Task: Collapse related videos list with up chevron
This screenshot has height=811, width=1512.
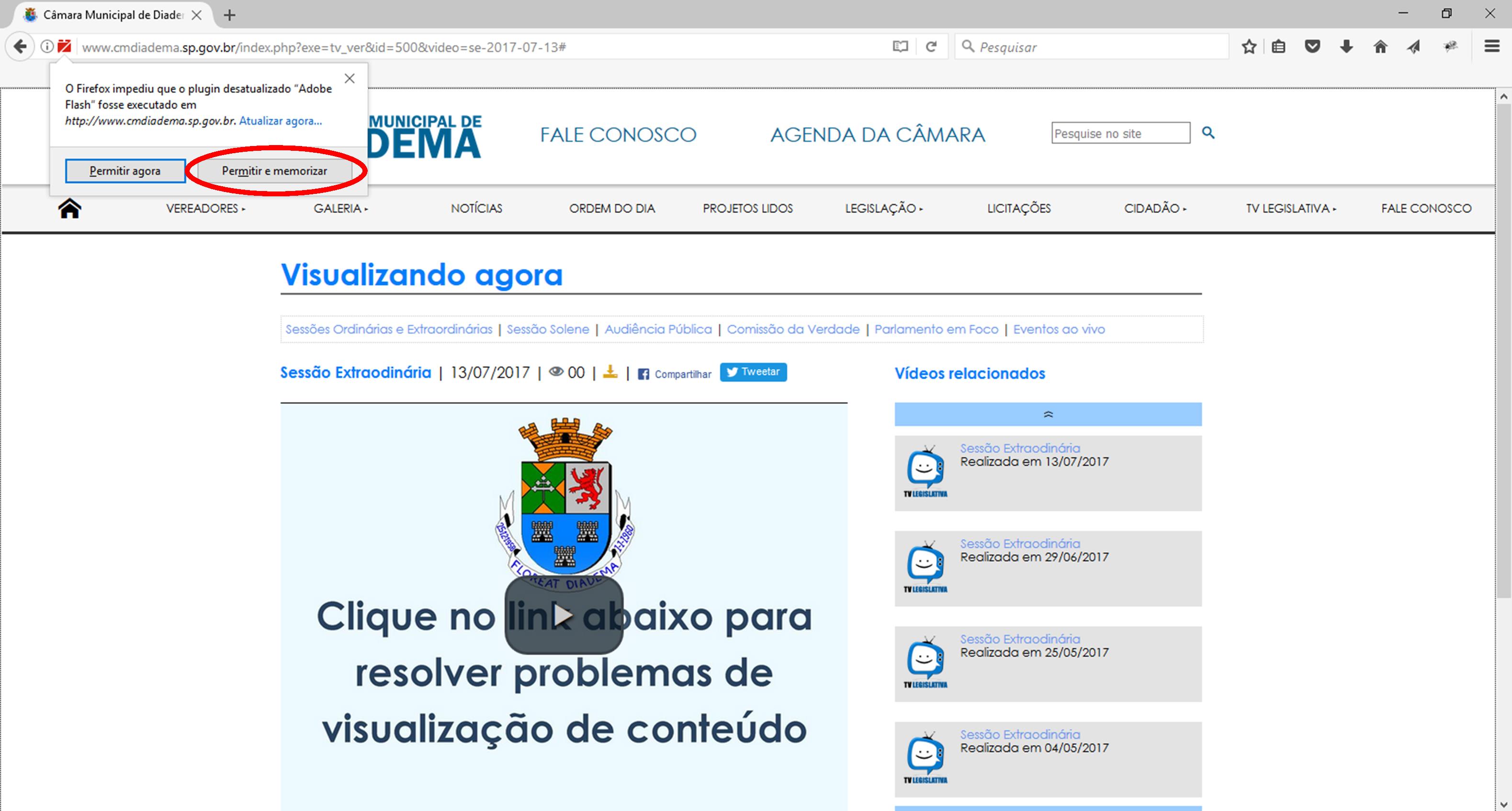Action: tap(1048, 414)
